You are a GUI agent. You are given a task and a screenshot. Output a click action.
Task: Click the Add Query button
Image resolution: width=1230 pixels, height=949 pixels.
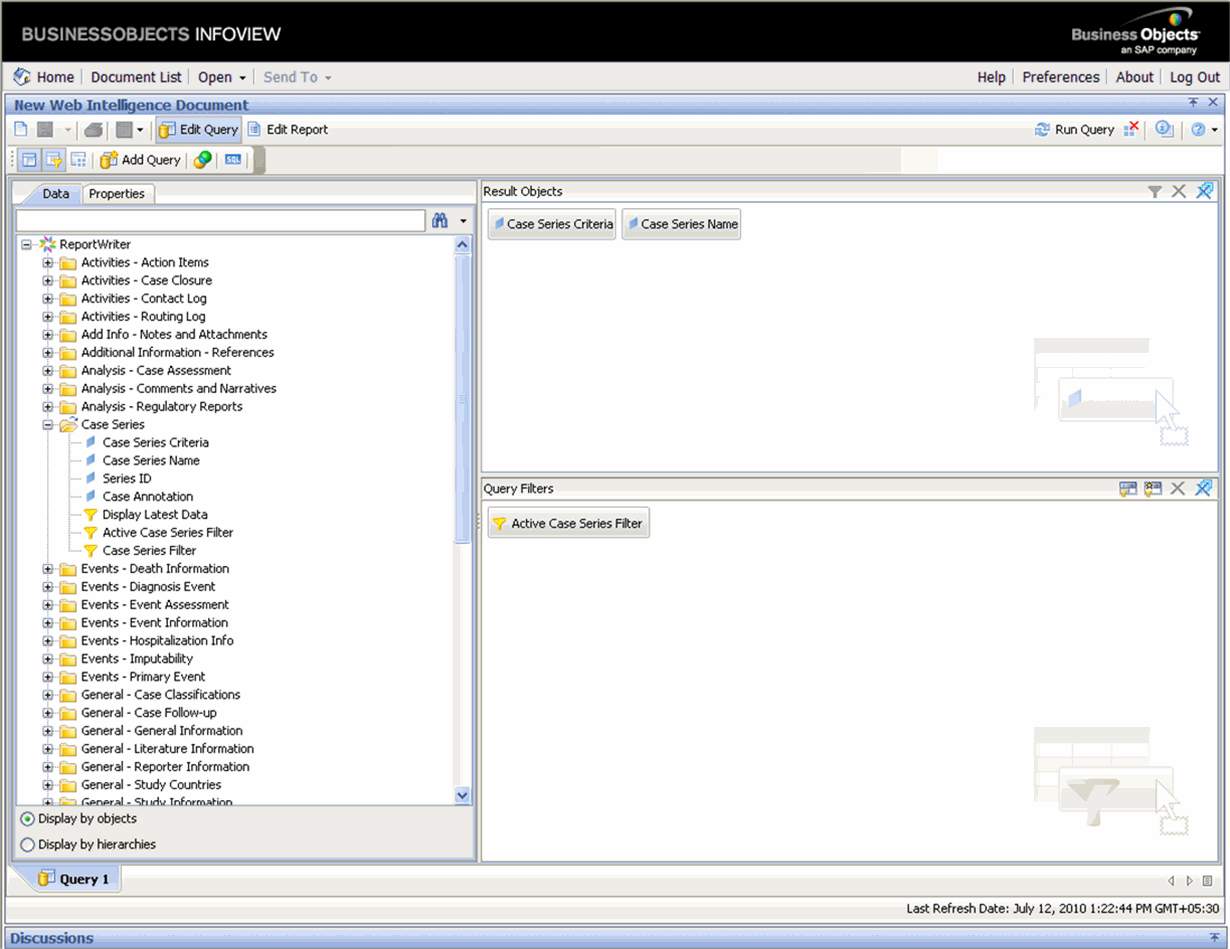(x=140, y=160)
